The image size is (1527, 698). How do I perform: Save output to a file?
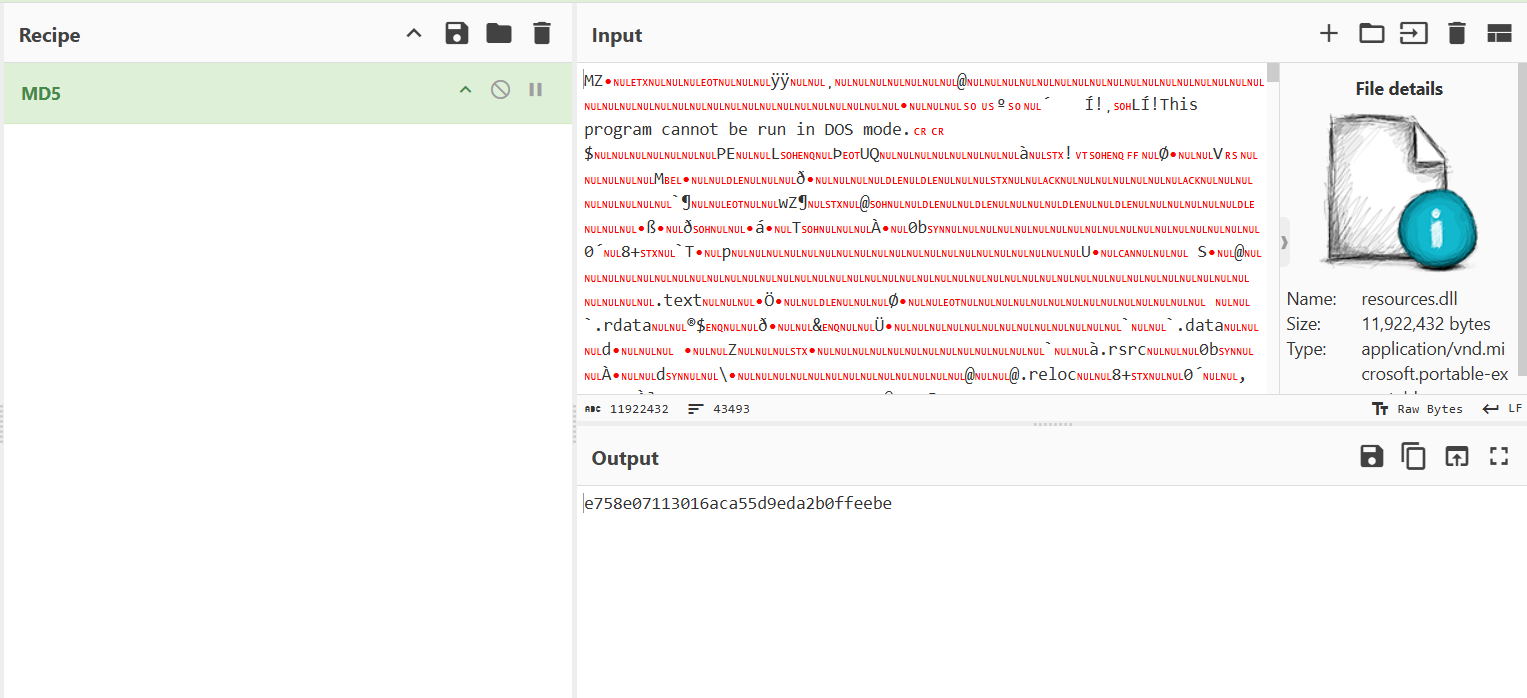pyautogui.click(x=1371, y=457)
